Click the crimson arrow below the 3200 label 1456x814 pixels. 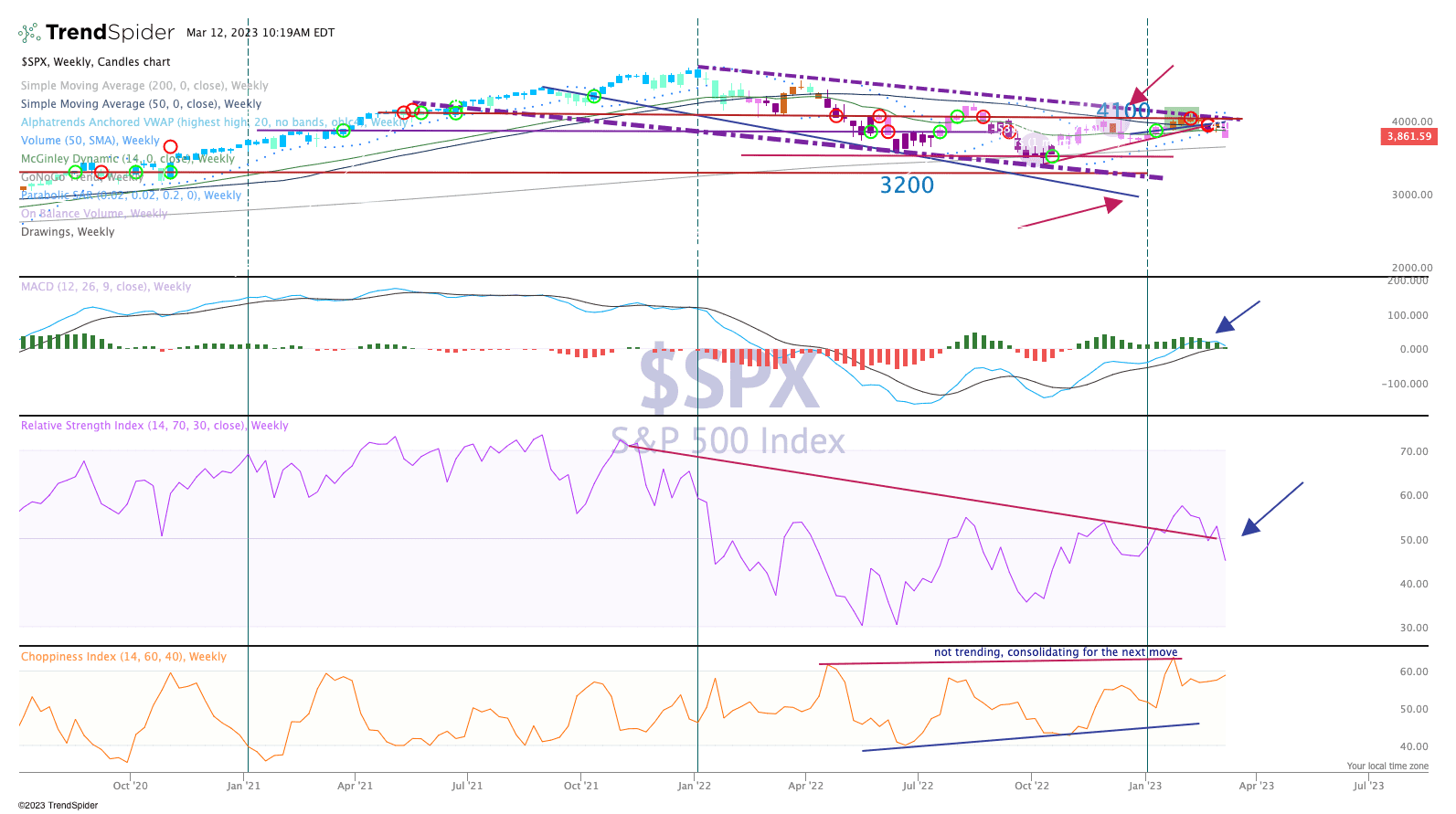[1071, 214]
